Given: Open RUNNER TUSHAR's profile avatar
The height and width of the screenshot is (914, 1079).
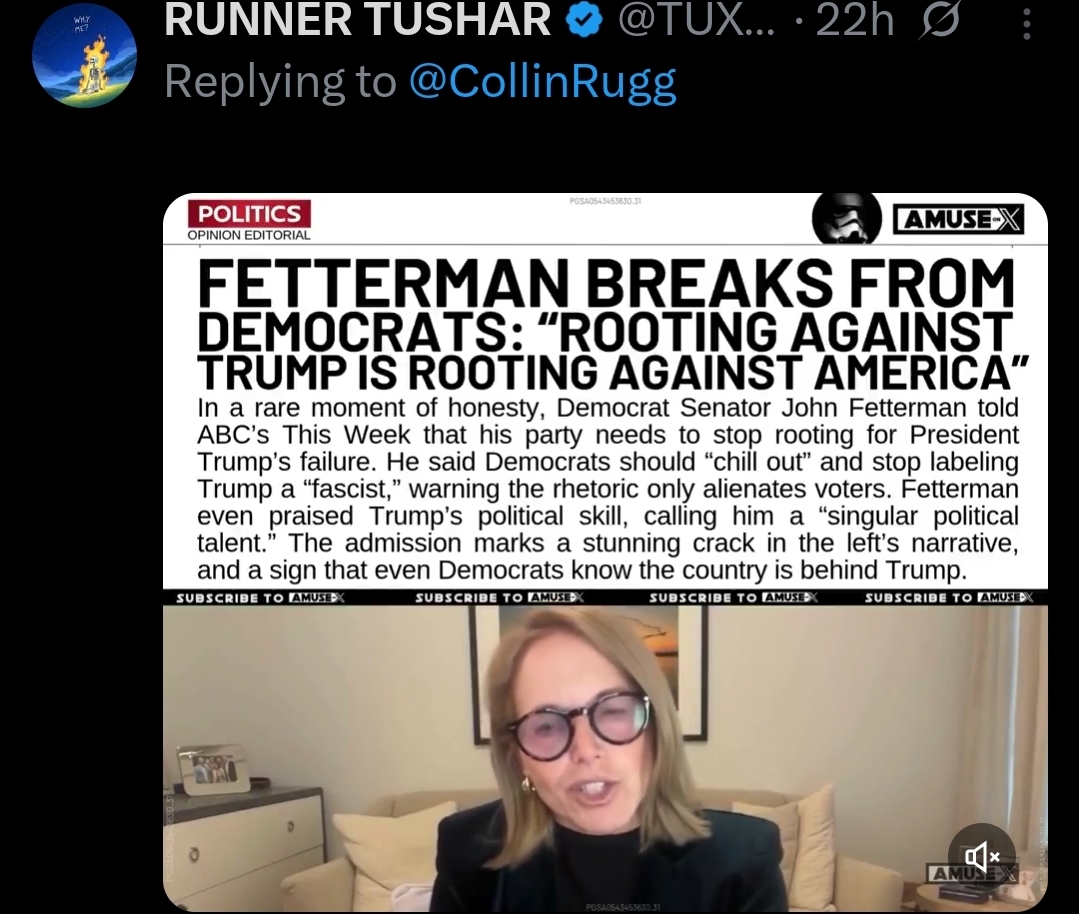Looking at the screenshot, I should point(84,55).
